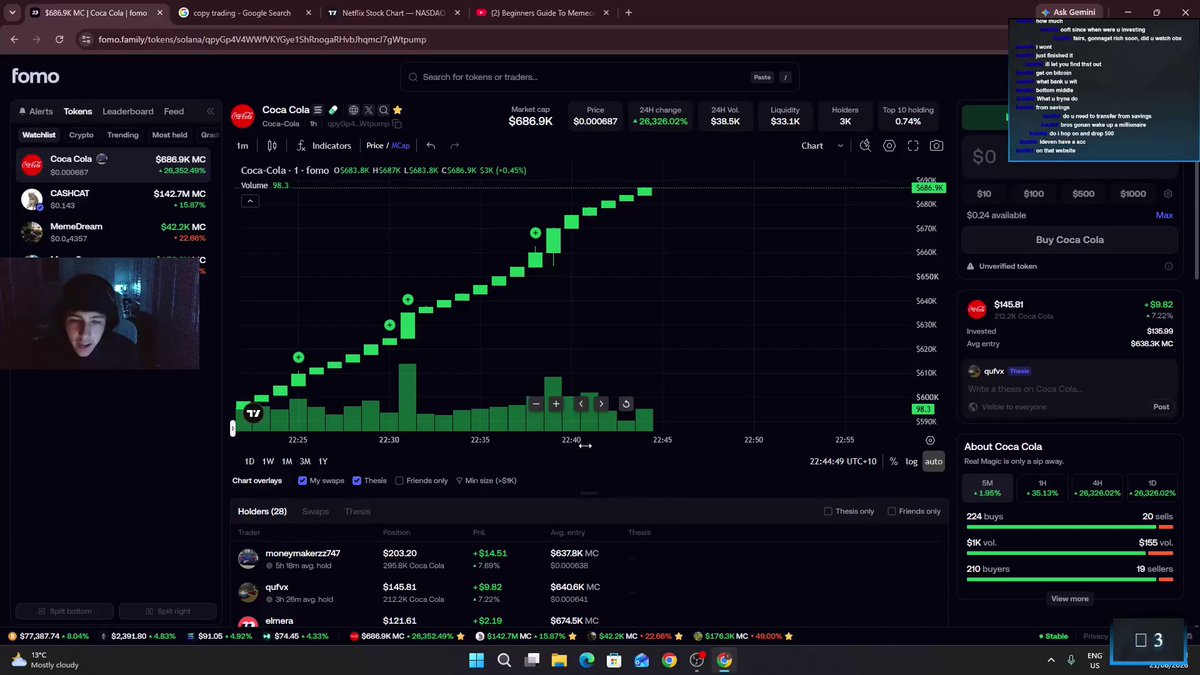
Task: Select the $100 quick amount
Action: 1033,194
